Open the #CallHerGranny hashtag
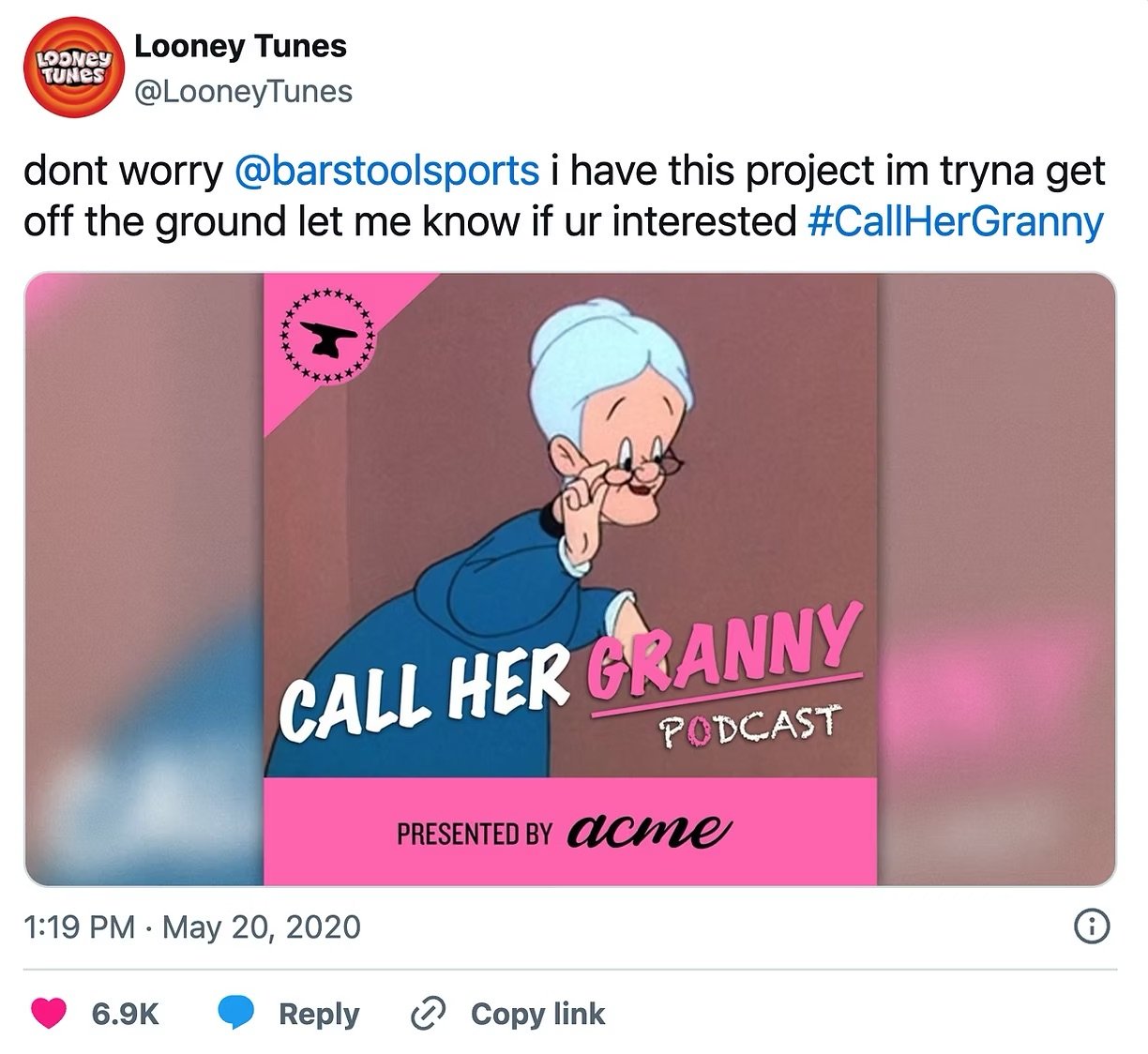The height and width of the screenshot is (1054, 1148). click(955, 222)
